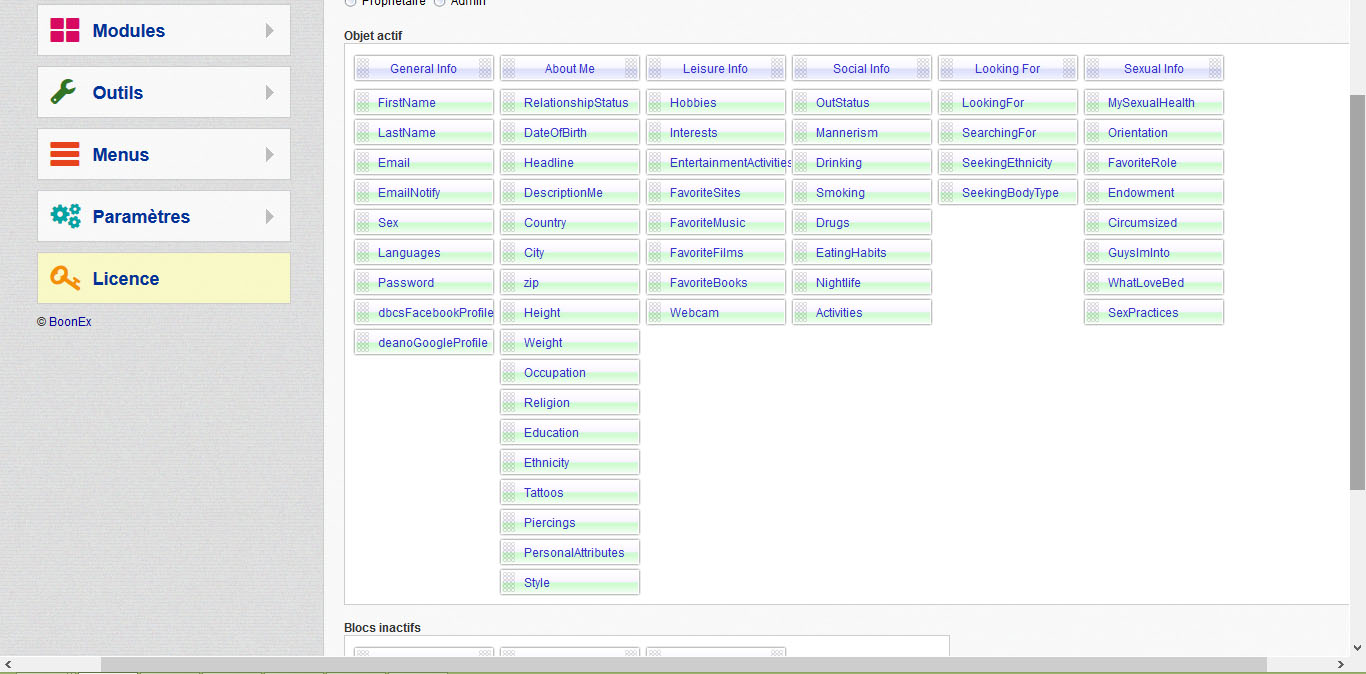Click the horizontal scrollbar right arrow

(1341, 665)
